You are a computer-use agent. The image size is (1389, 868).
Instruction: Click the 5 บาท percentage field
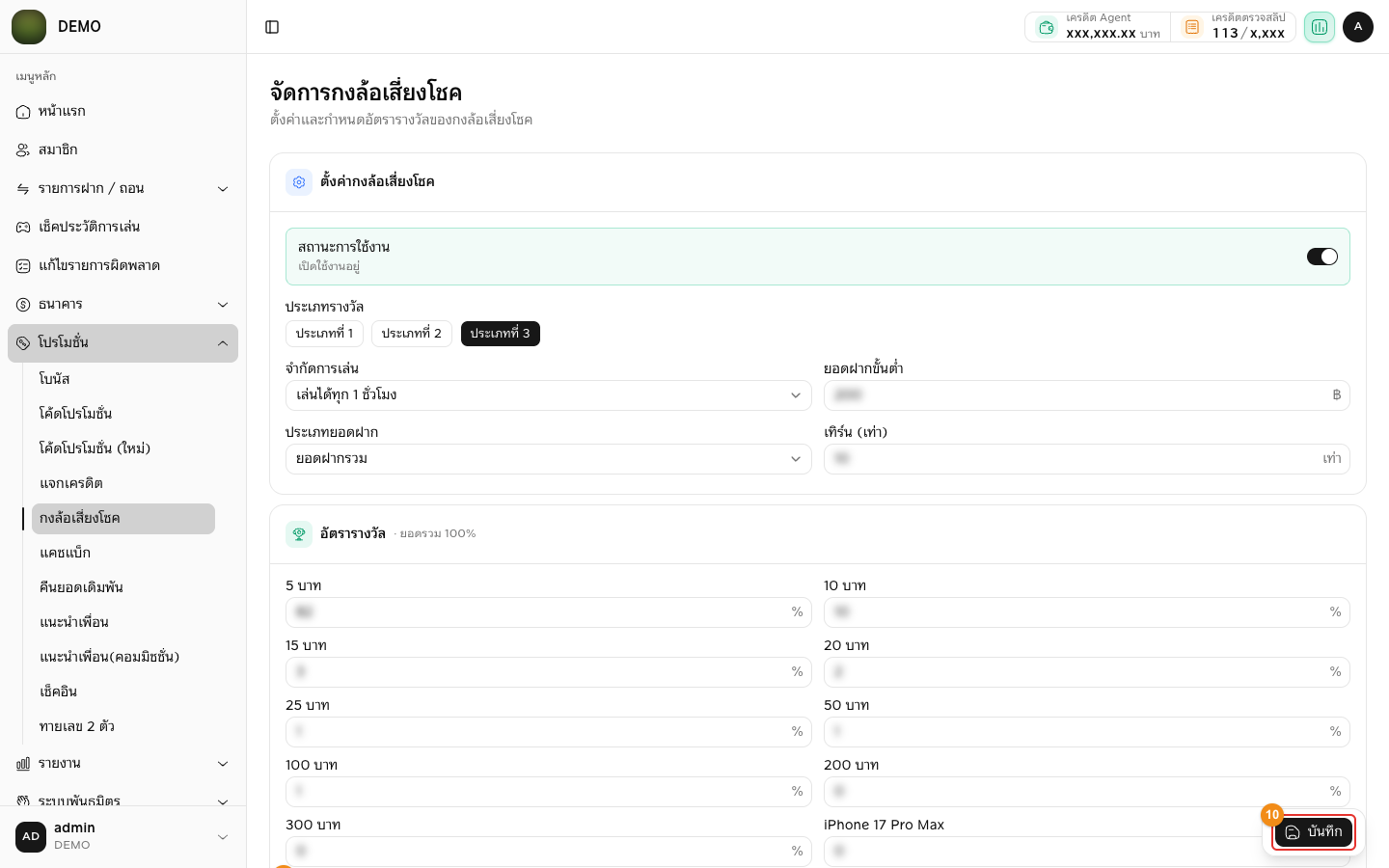[549, 612]
